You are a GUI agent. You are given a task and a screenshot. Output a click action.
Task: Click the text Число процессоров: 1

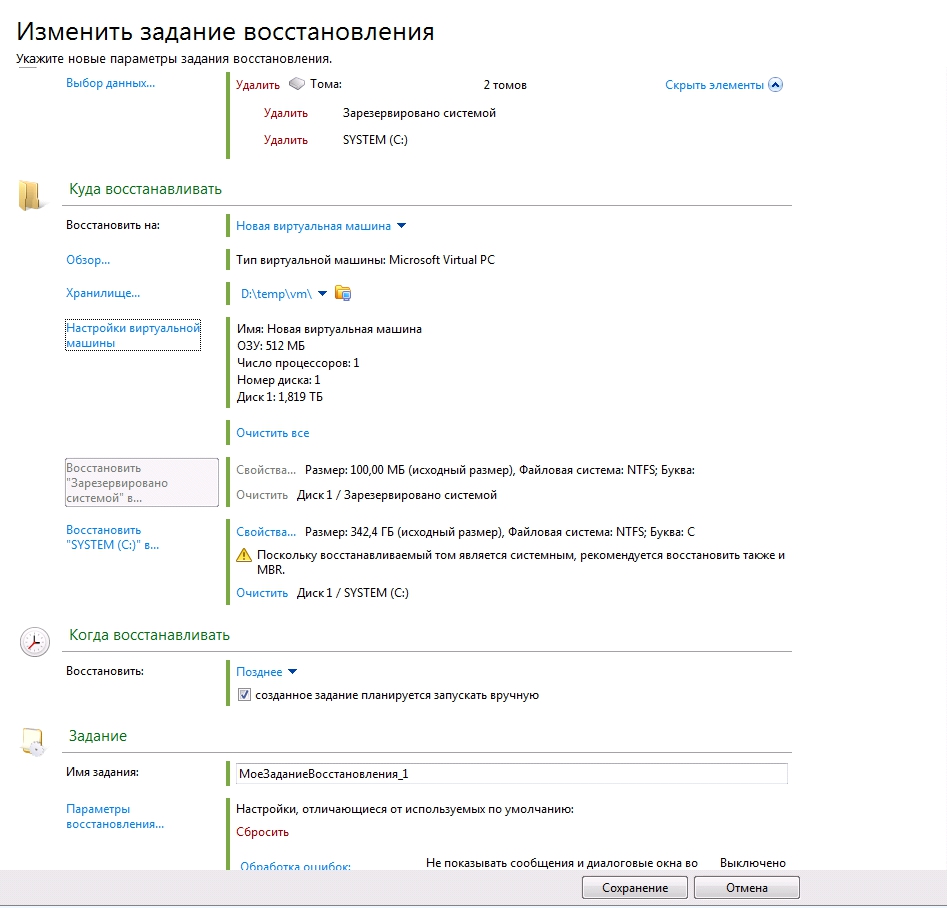click(298, 363)
